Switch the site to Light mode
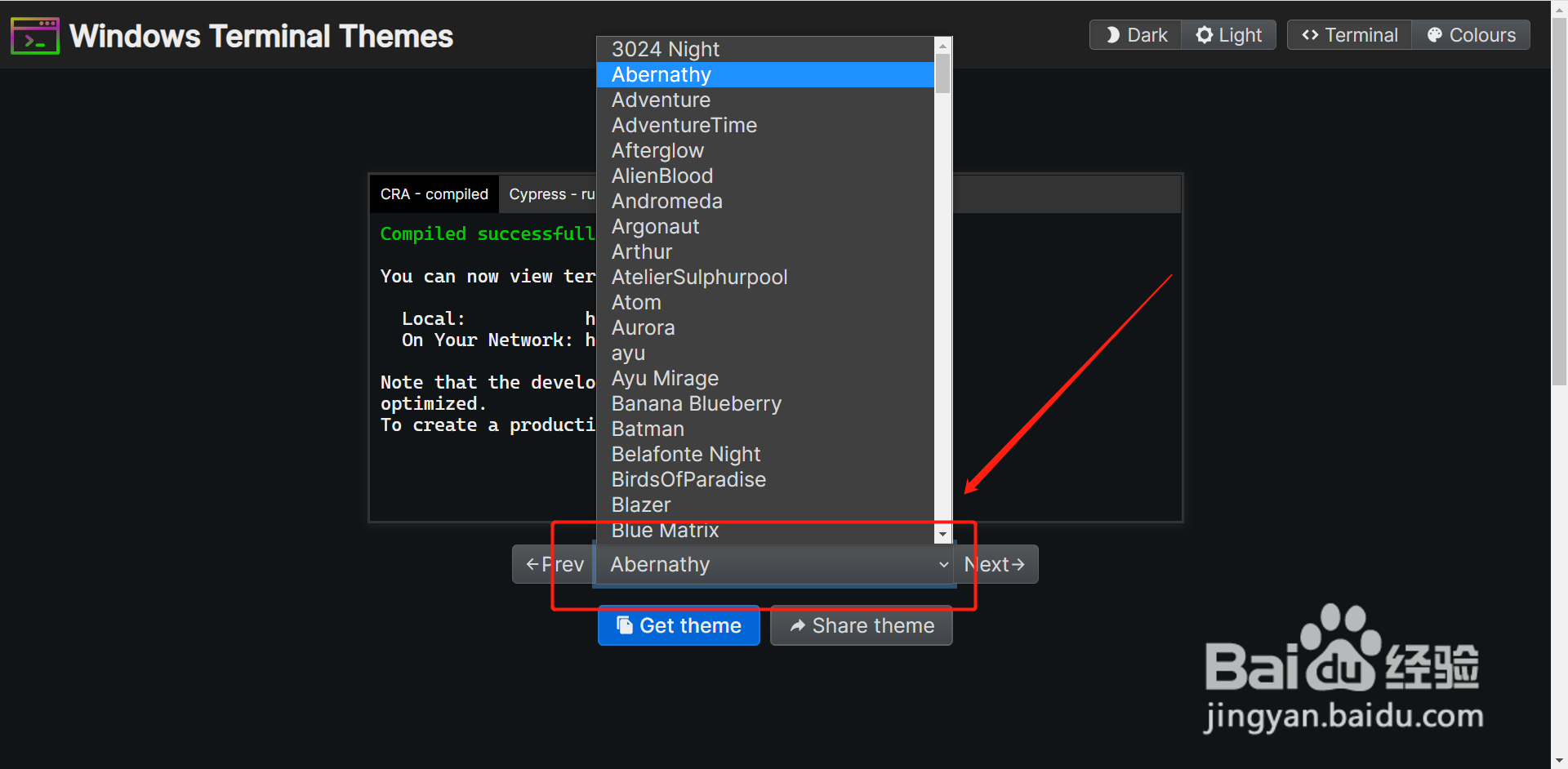 [1228, 34]
